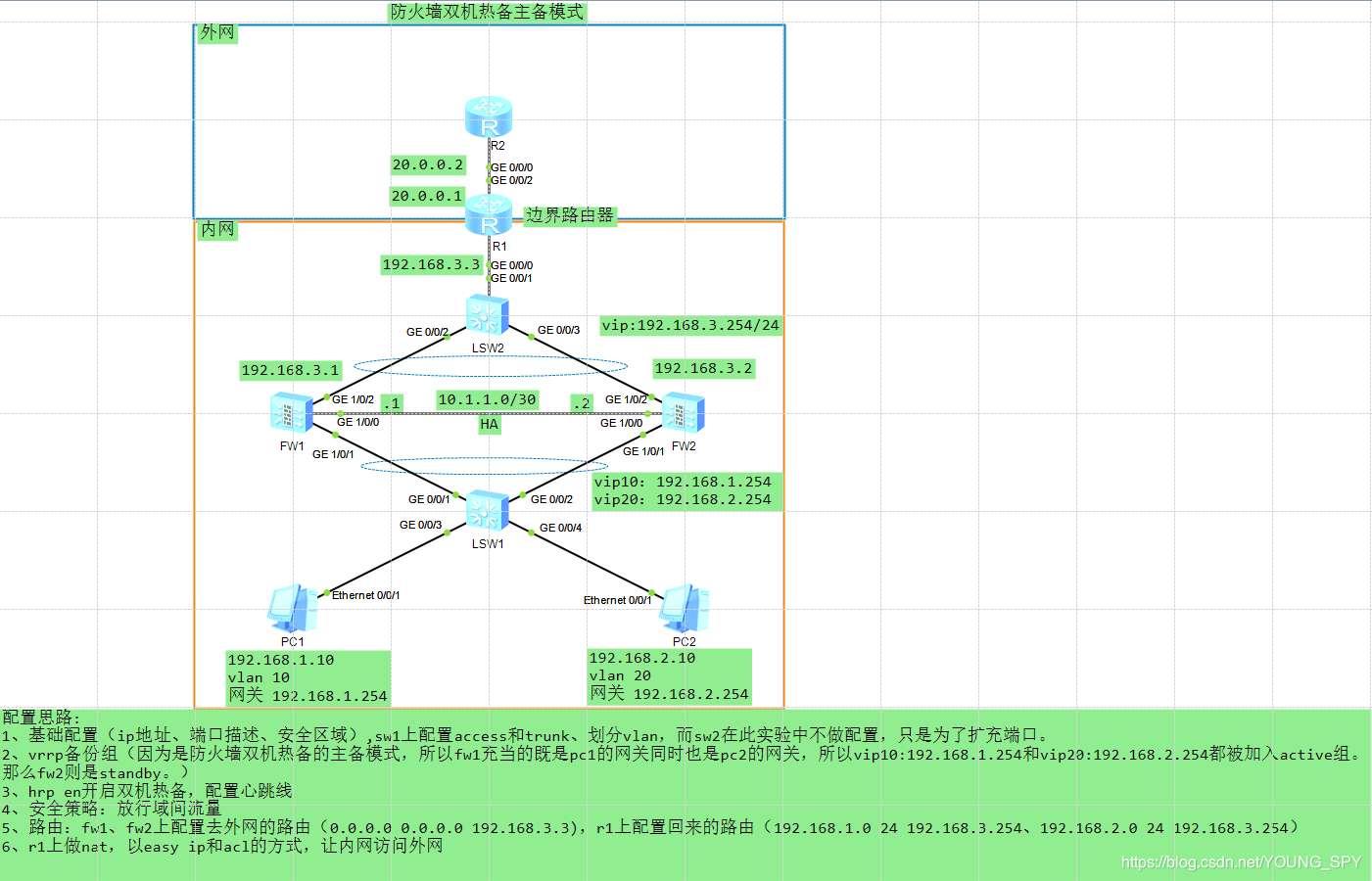Select the R2 router icon
The width and height of the screenshot is (1372, 881).
(x=488, y=116)
